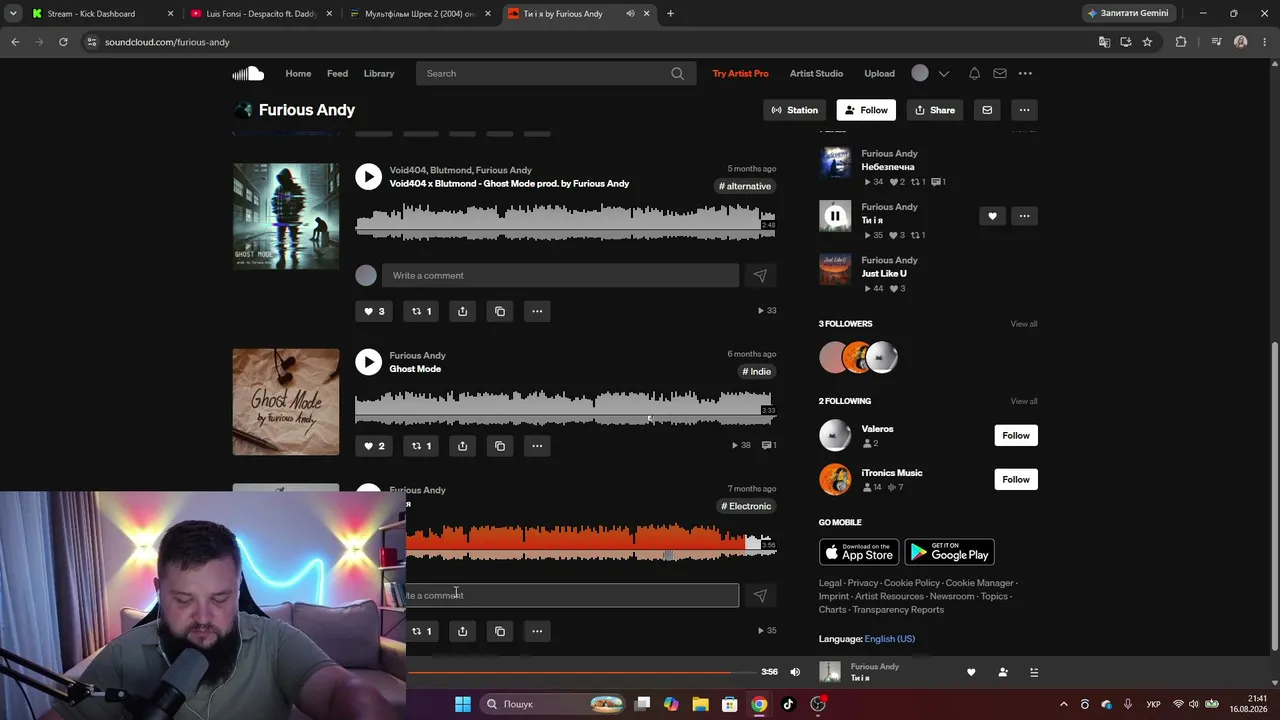Open the messages envelope in the header
The height and width of the screenshot is (720, 1280).
click(x=1000, y=73)
